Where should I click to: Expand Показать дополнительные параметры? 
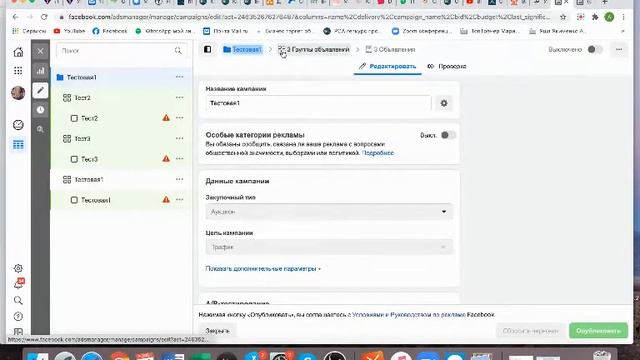click(x=263, y=269)
